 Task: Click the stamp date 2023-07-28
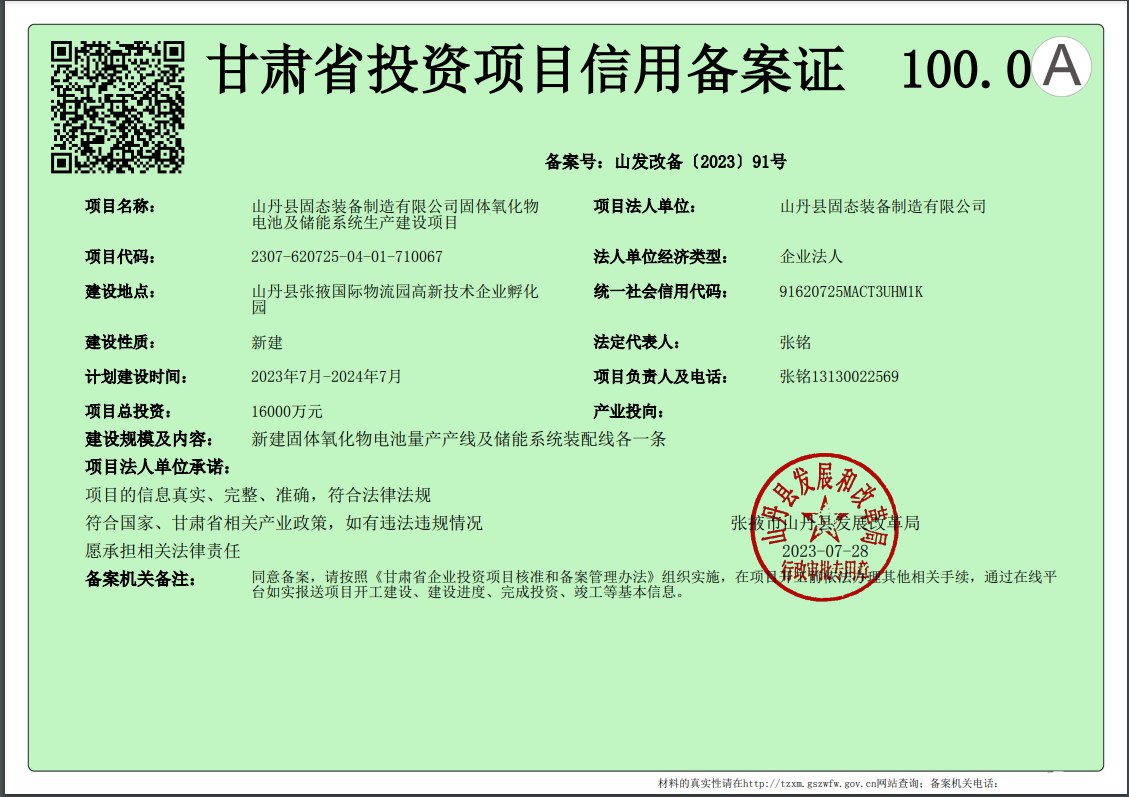pyautogui.click(x=824, y=552)
